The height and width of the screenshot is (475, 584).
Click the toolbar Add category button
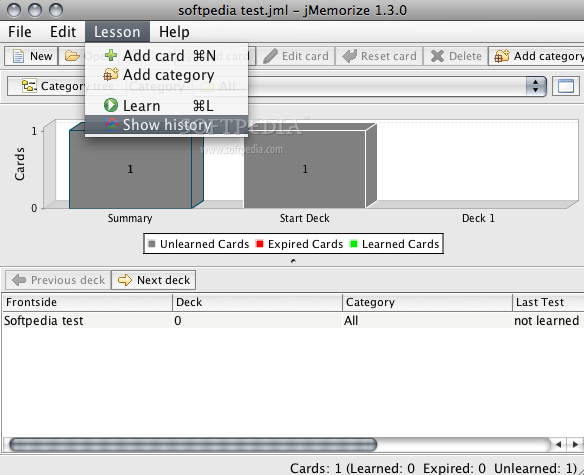tap(536, 56)
